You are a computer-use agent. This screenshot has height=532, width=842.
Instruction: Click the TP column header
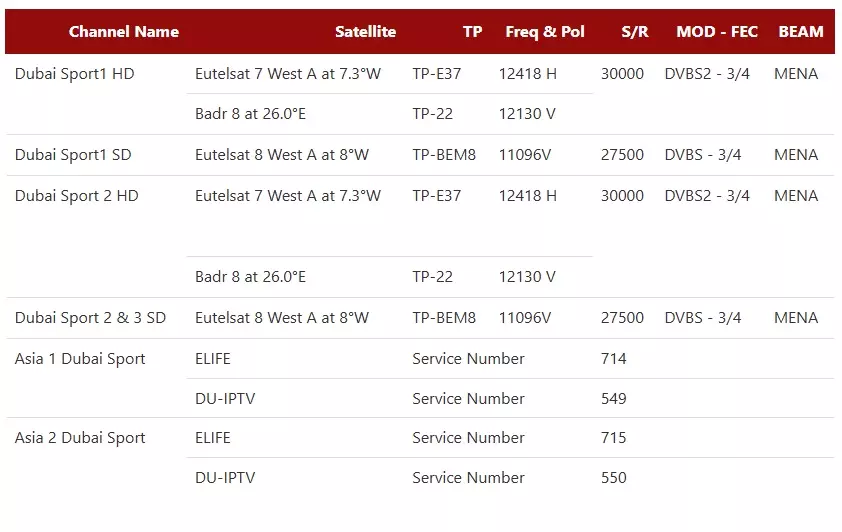(x=472, y=32)
